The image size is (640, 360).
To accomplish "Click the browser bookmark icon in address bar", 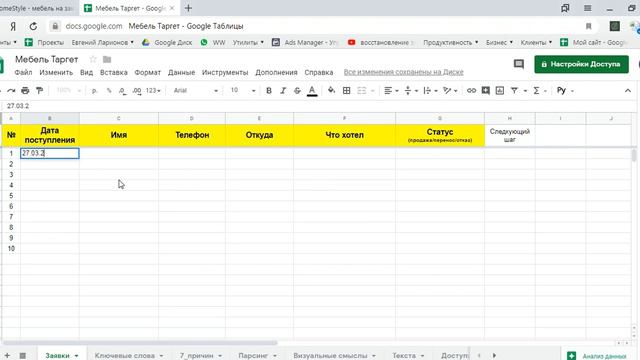I will coord(588,26).
